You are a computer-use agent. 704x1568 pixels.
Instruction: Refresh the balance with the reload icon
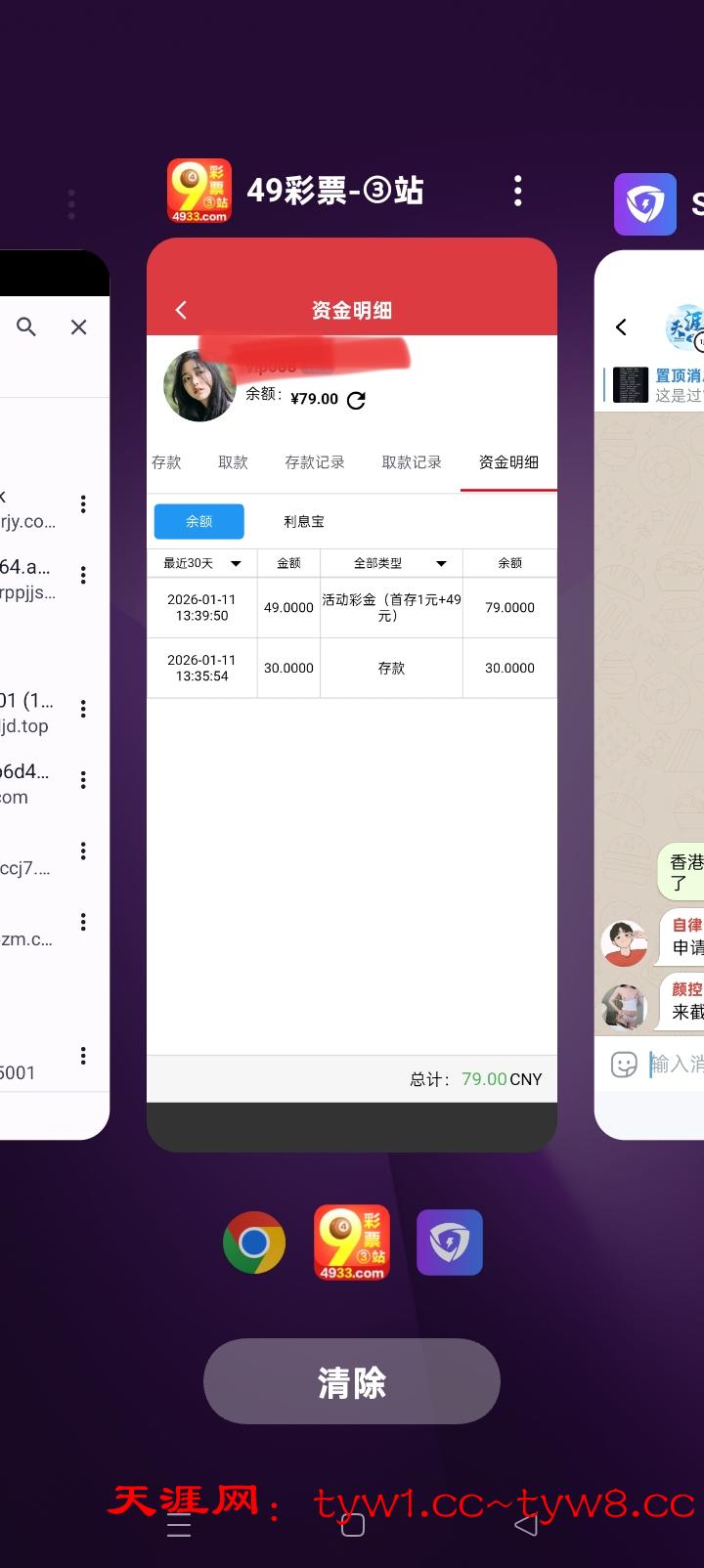pos(357,400)
